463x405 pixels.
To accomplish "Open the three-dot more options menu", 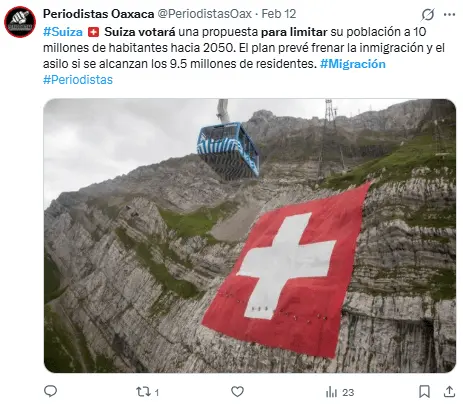I will click(449, 14).
